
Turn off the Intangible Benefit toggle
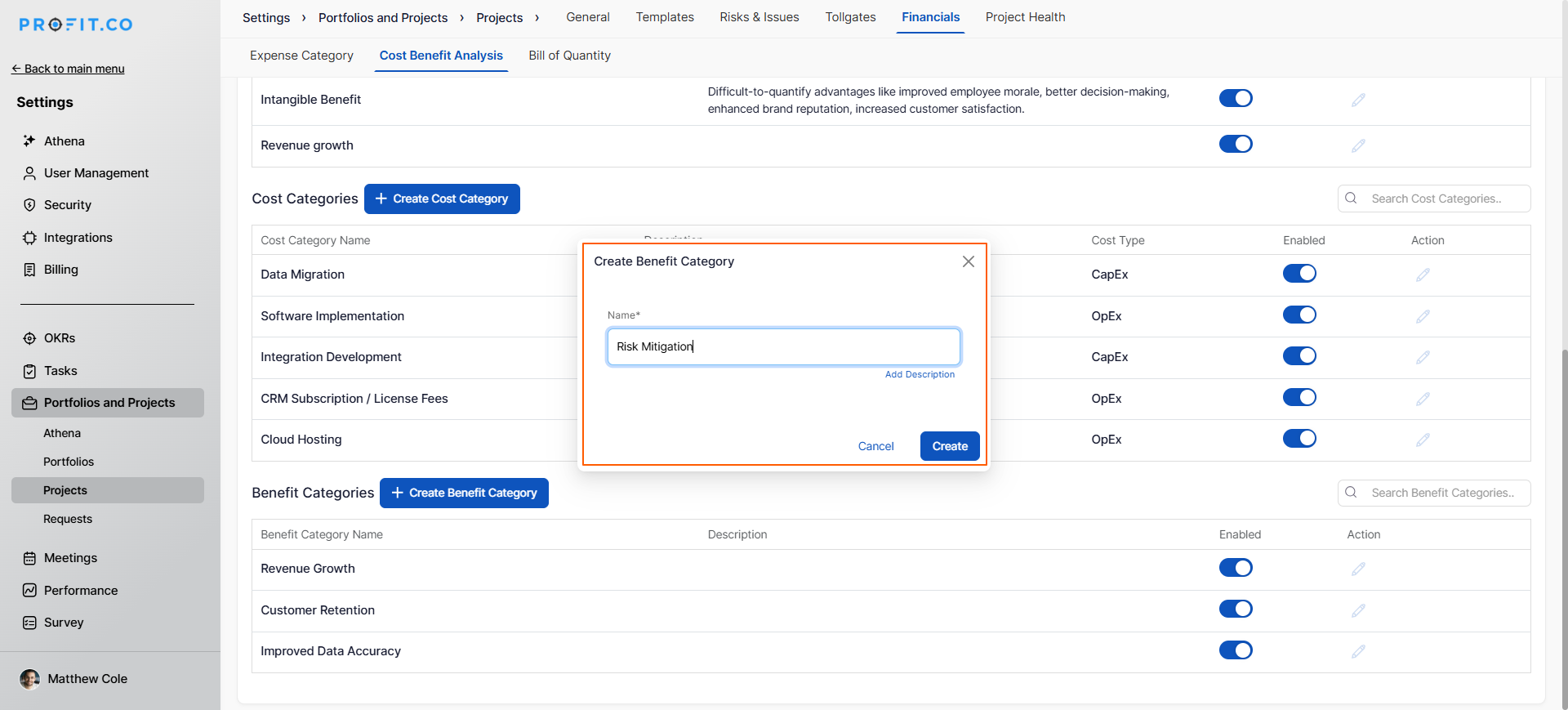pos(1235,98)
